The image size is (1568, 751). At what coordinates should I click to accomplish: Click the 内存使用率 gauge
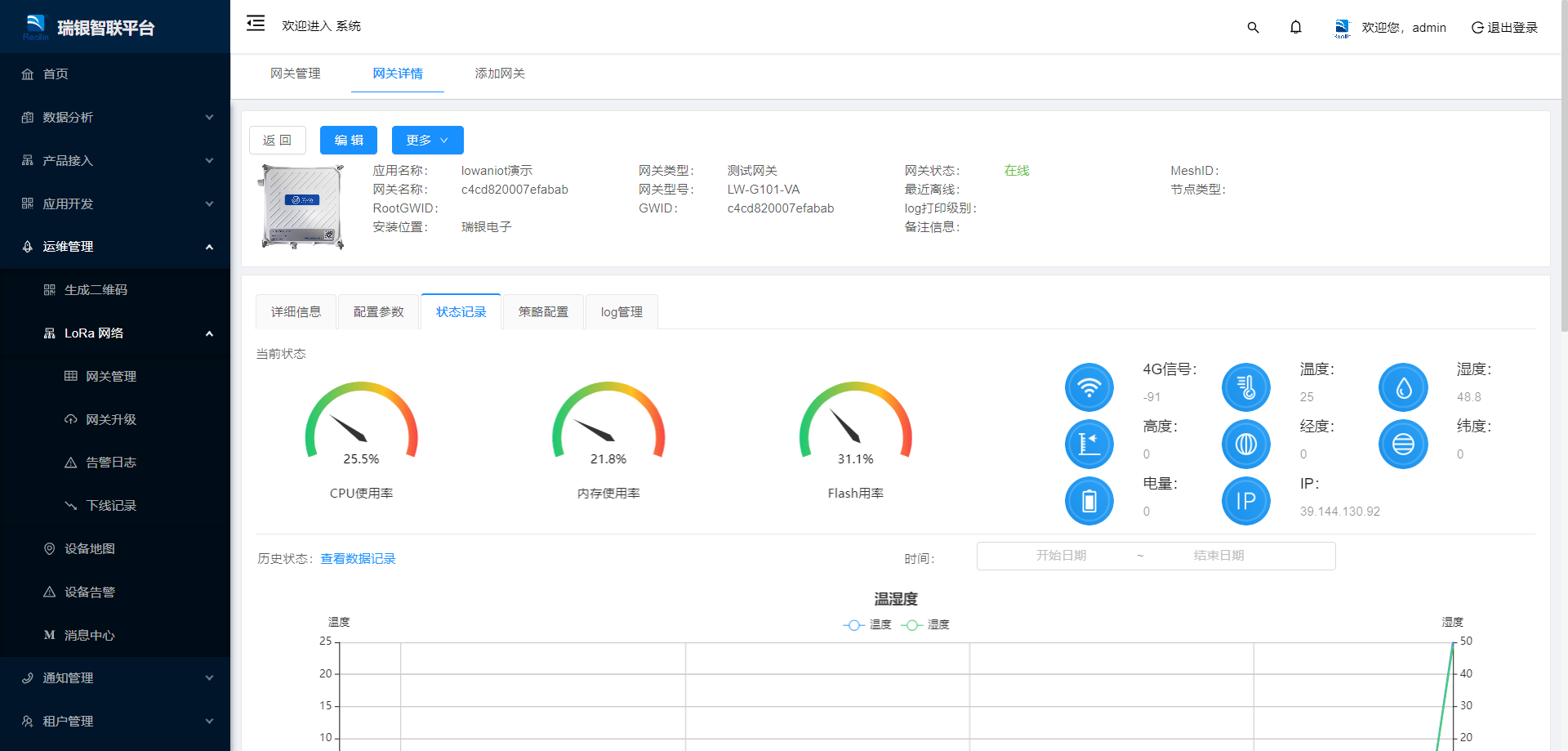pyautogui.click(x=608, y=422)
